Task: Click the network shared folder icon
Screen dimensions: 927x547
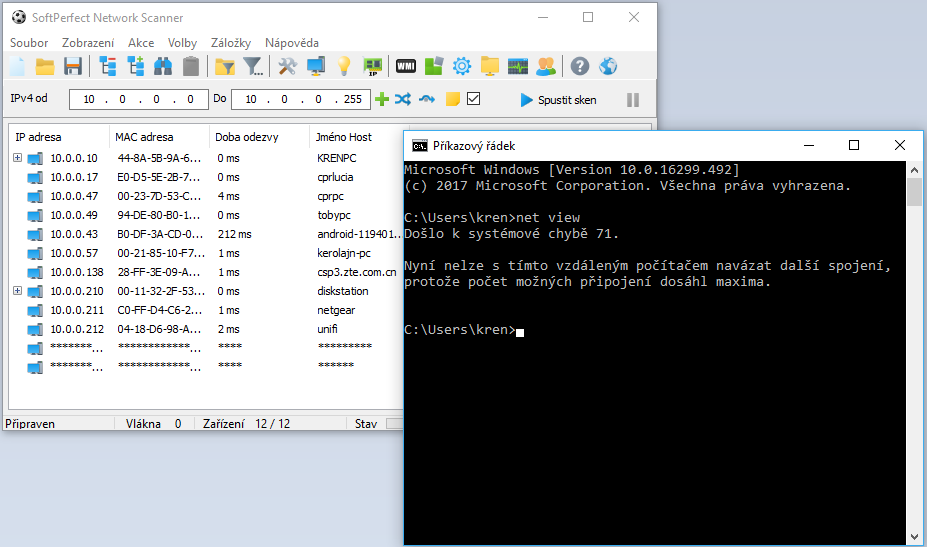Action: (490, 66)
